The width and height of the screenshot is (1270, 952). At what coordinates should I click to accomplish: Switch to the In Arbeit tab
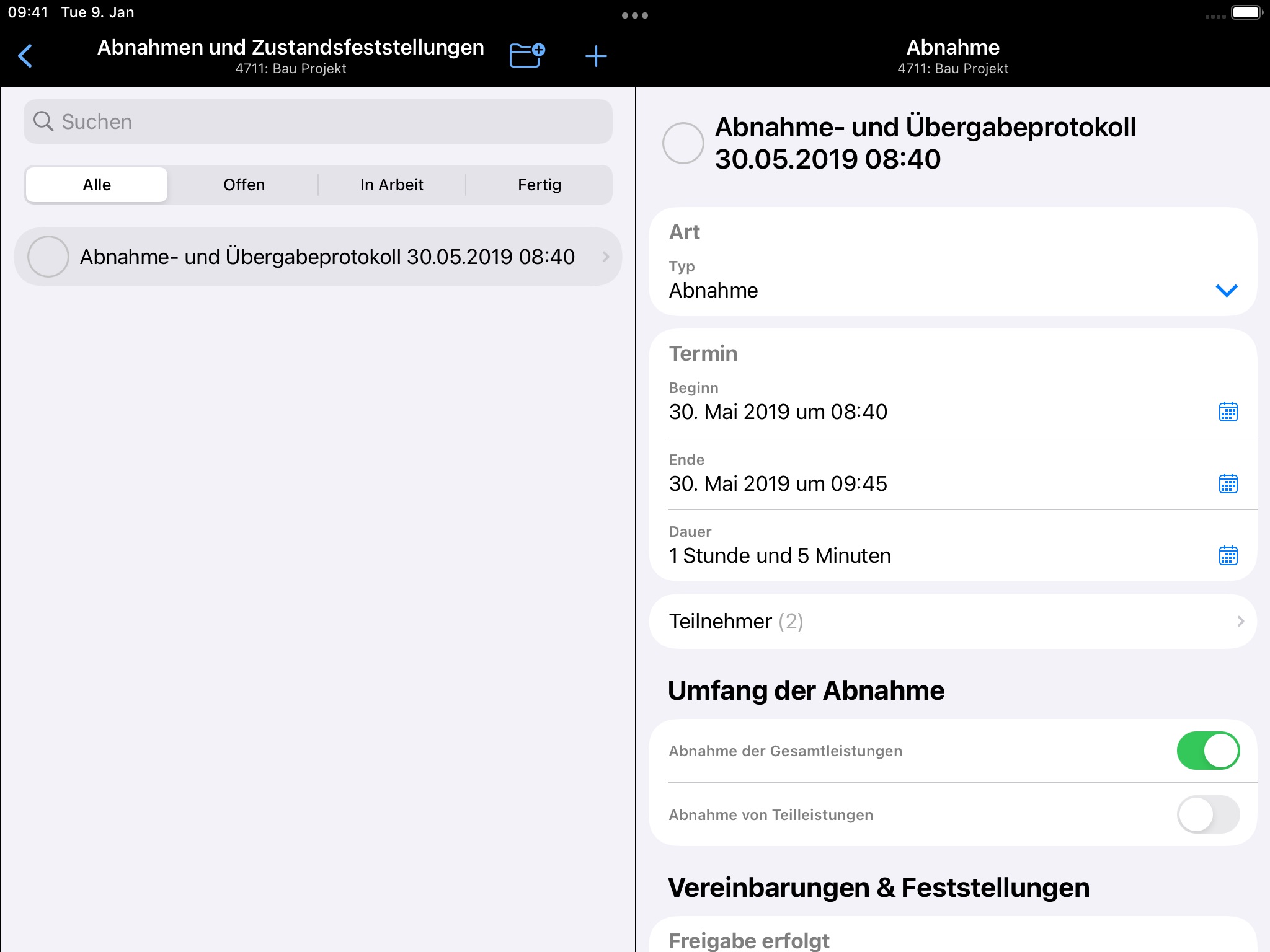click(x=391, y=185)
